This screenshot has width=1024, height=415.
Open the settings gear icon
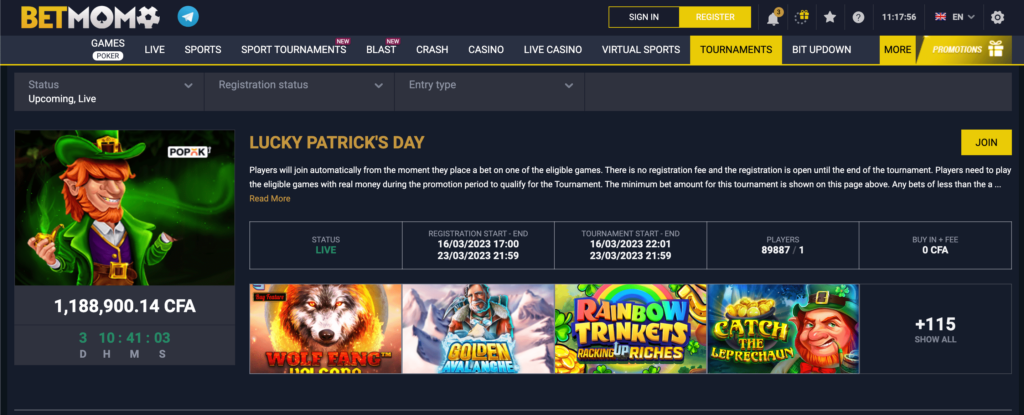(x=997, y=17)
